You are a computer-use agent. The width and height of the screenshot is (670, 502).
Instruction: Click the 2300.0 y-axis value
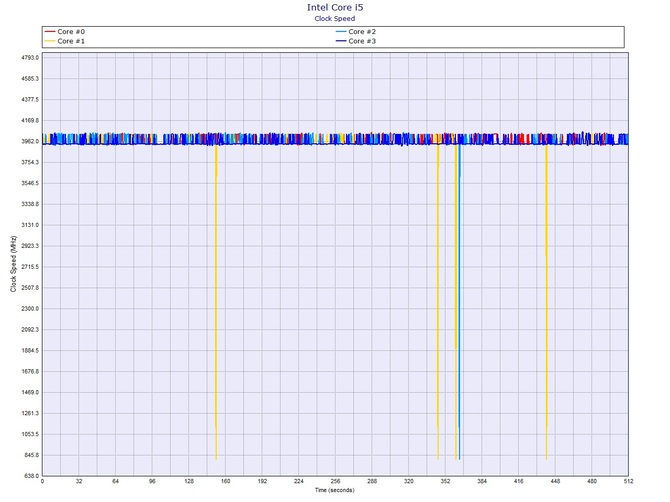30,308
